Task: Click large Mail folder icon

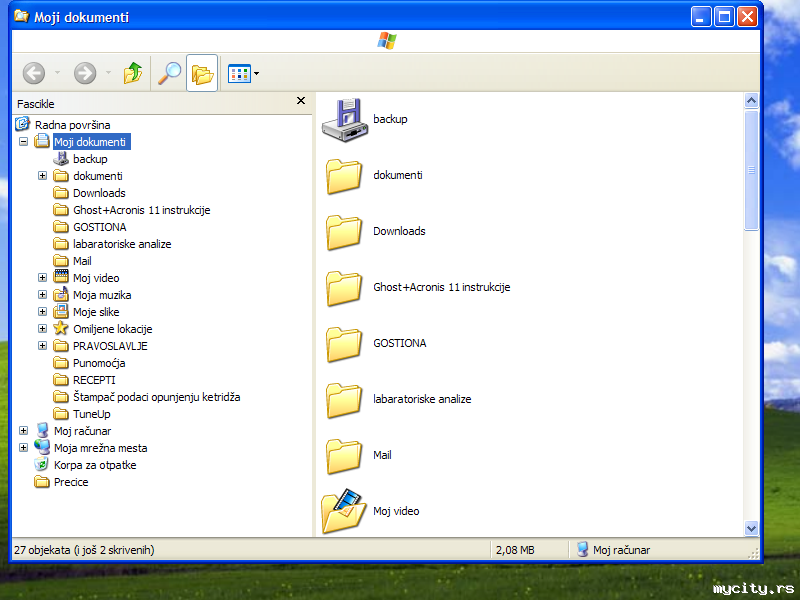Action: [344, 457]
